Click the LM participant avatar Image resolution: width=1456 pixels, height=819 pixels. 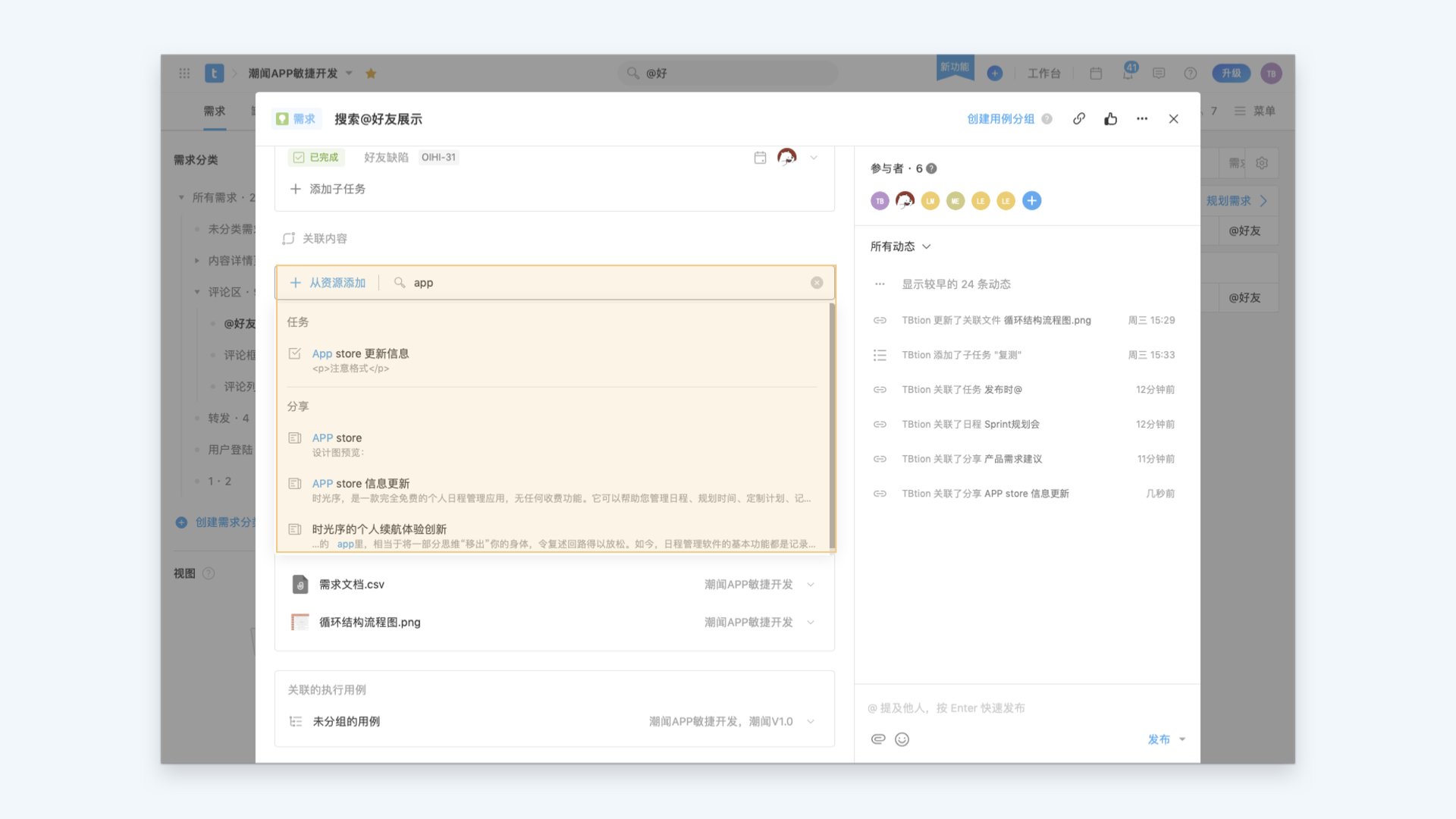(930, 201)
